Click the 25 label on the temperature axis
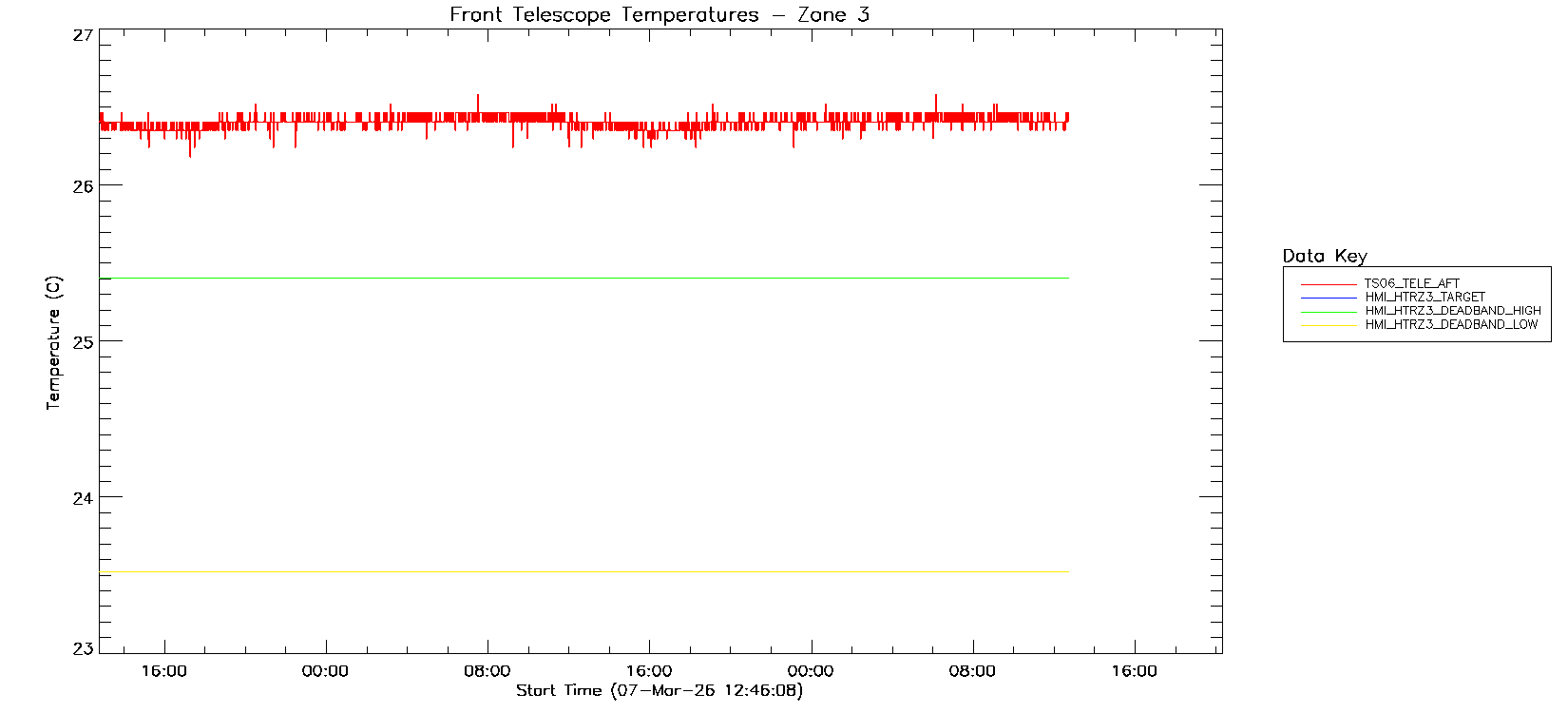 tap(83, 342)
